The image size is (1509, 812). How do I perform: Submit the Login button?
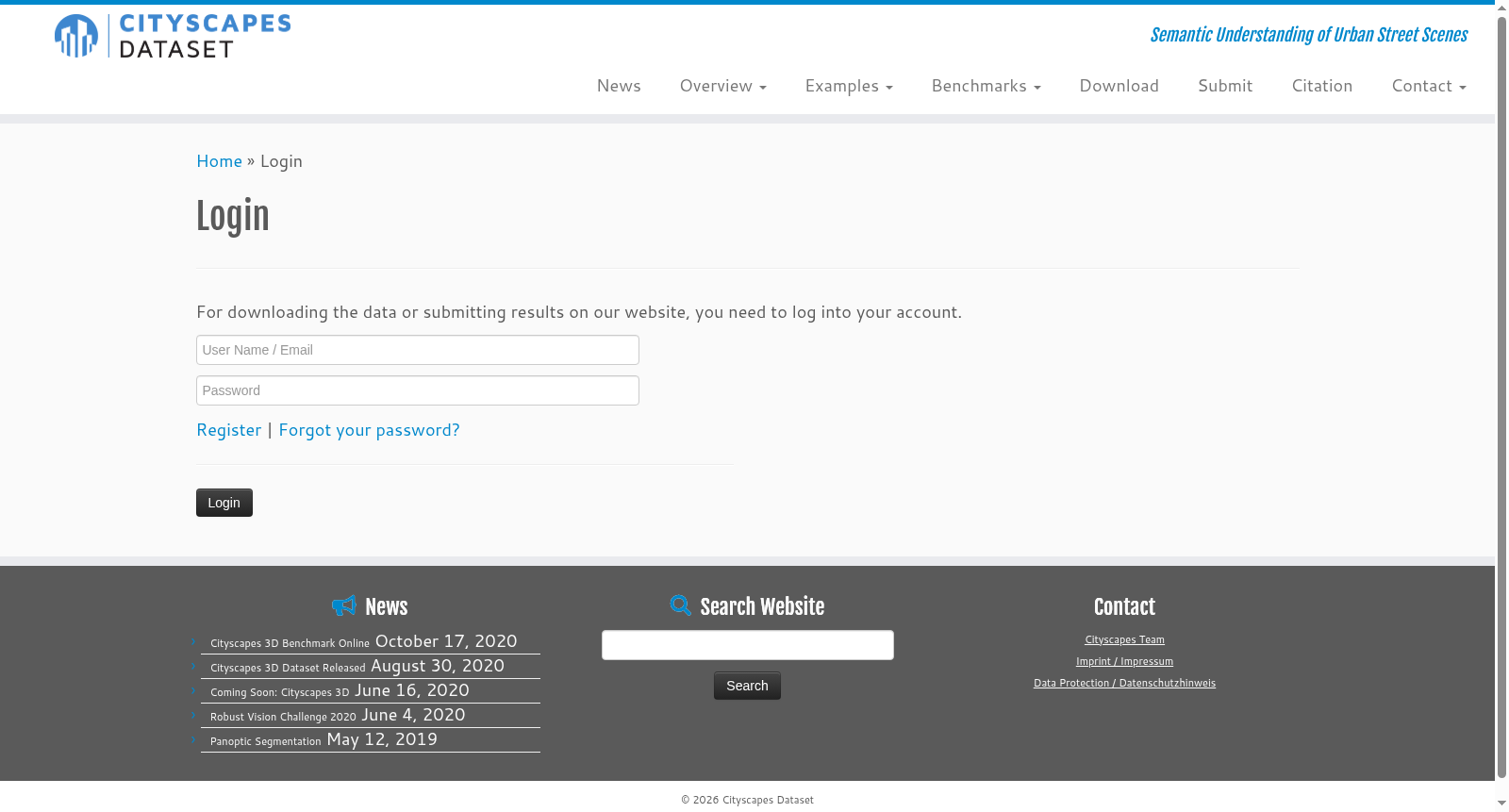point(224,503)
